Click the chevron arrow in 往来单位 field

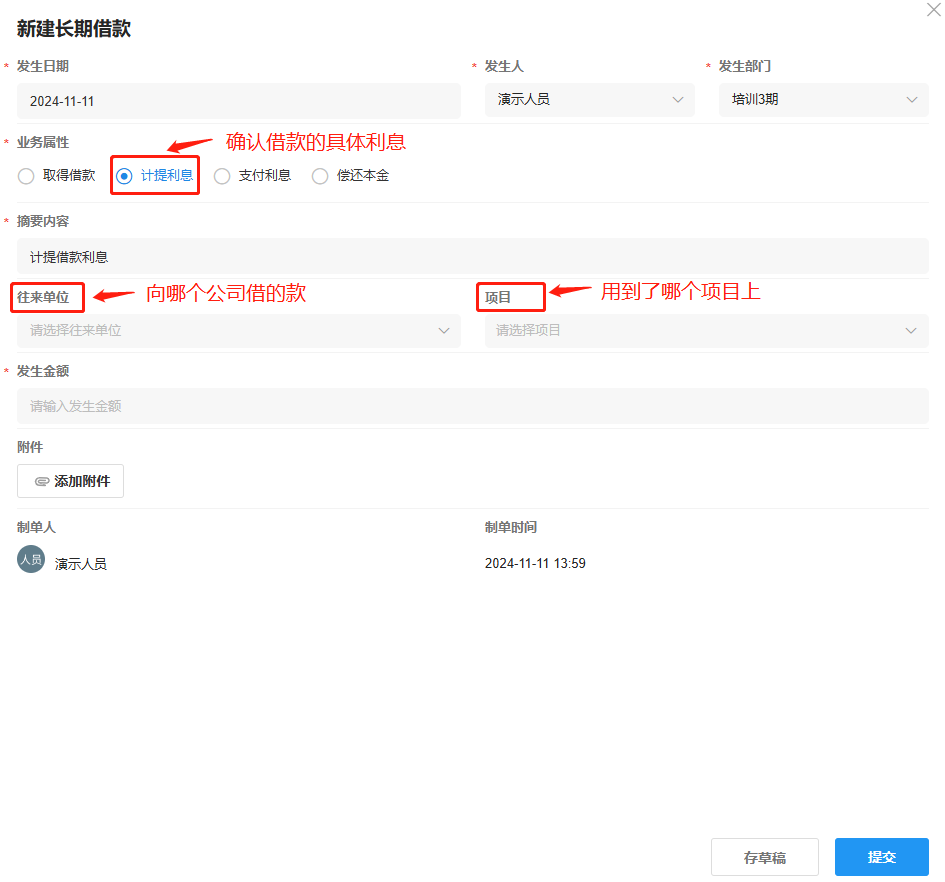tap(444, 331)
